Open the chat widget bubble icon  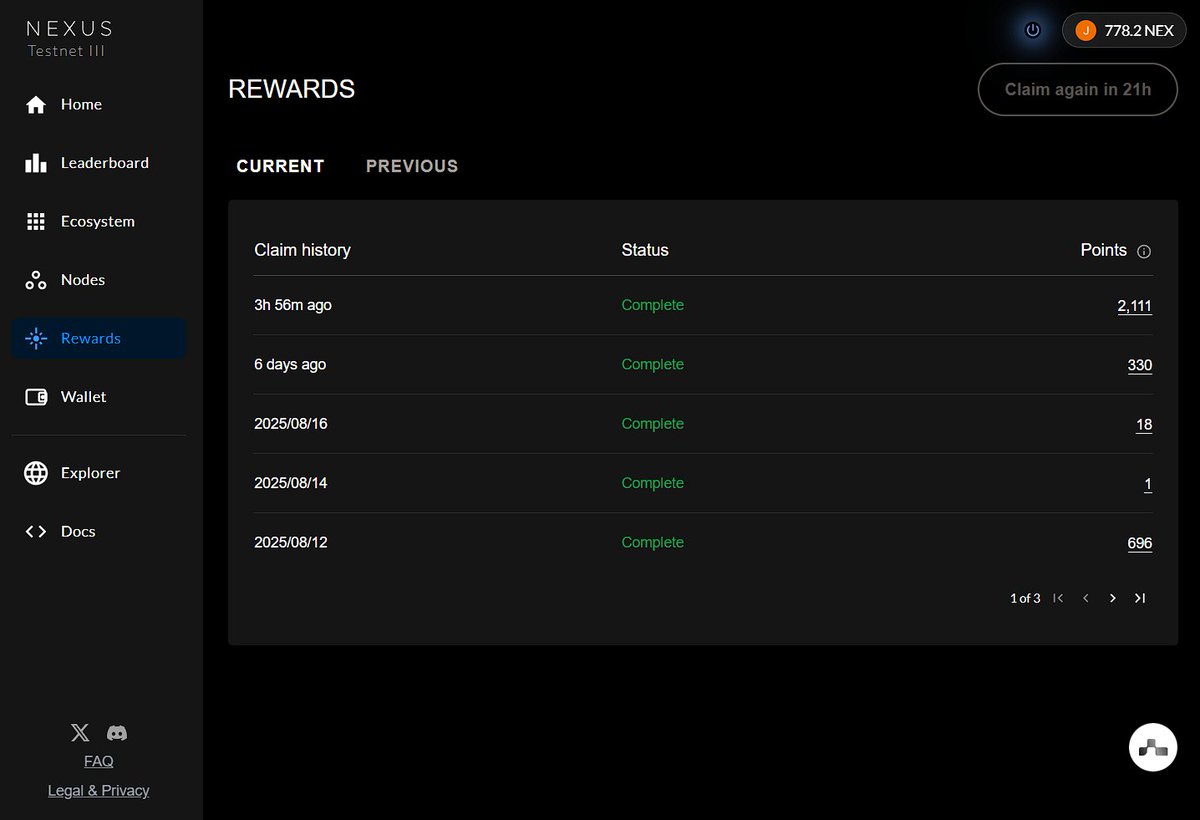[x=1154, y=746]
